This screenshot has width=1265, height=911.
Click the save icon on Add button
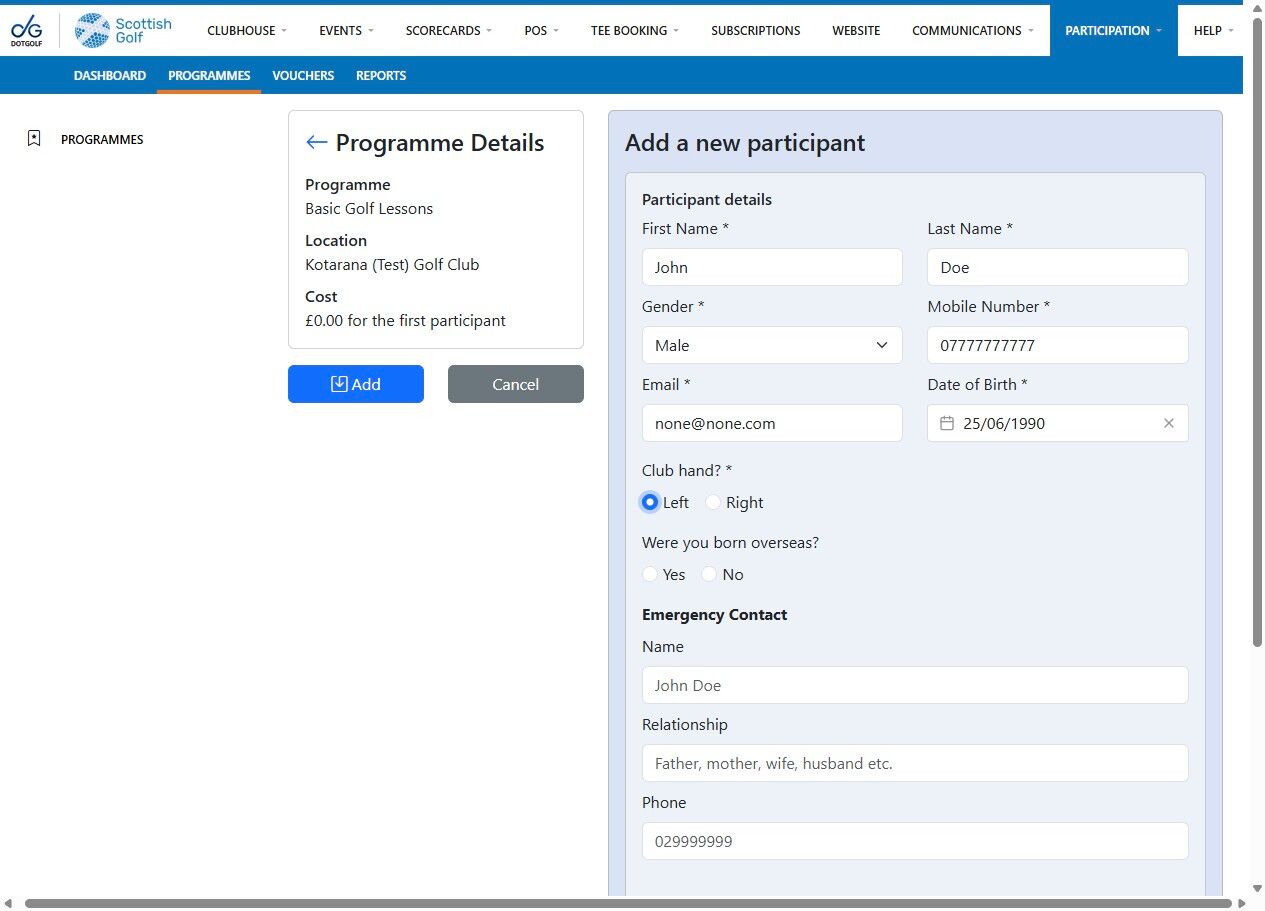(x=339, y=384)
